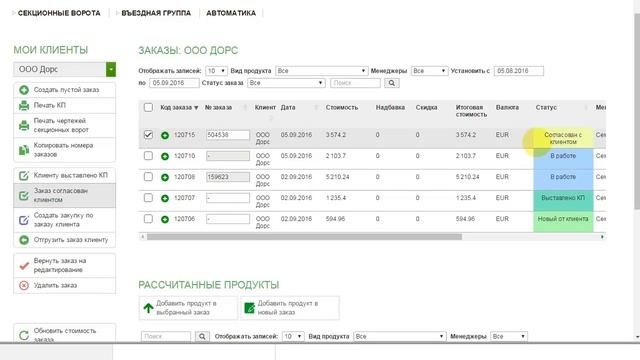Click the check icon for Заказ согласован клиентом
This screenshot has width=640, height=360.
(x=24, y=196)
